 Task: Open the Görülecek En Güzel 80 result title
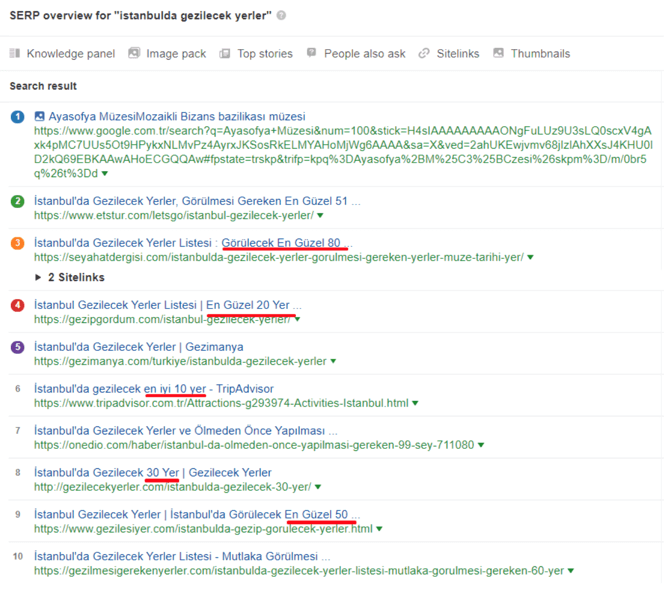(193, 243)
